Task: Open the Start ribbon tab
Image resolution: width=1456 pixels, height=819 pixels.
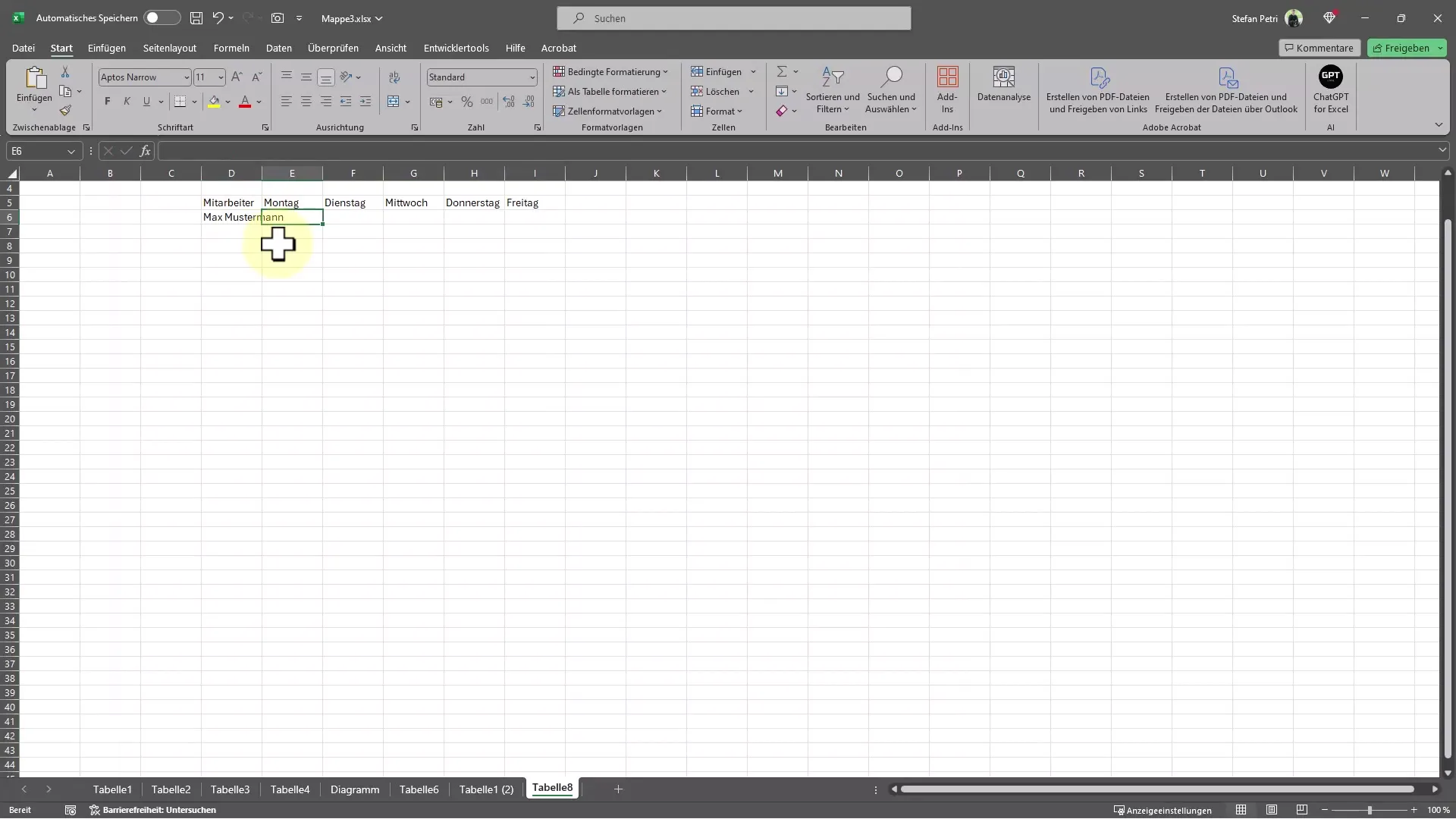Action: pos(61,47)
